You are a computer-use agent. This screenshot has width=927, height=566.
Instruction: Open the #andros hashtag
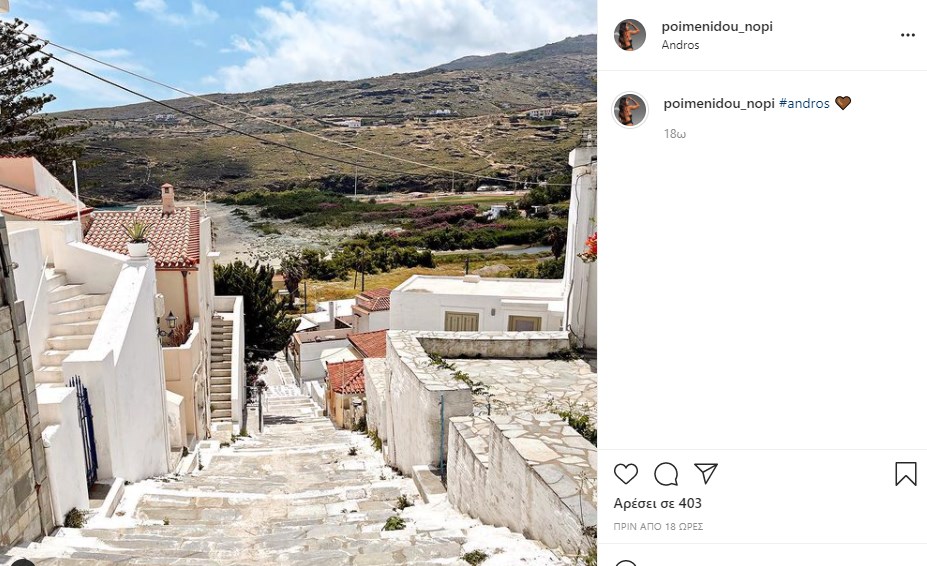(804, 104)
